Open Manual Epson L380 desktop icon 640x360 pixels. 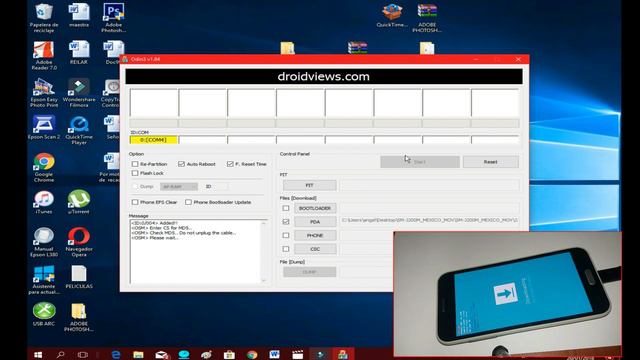pyautogui.click(x=44, y=242)
